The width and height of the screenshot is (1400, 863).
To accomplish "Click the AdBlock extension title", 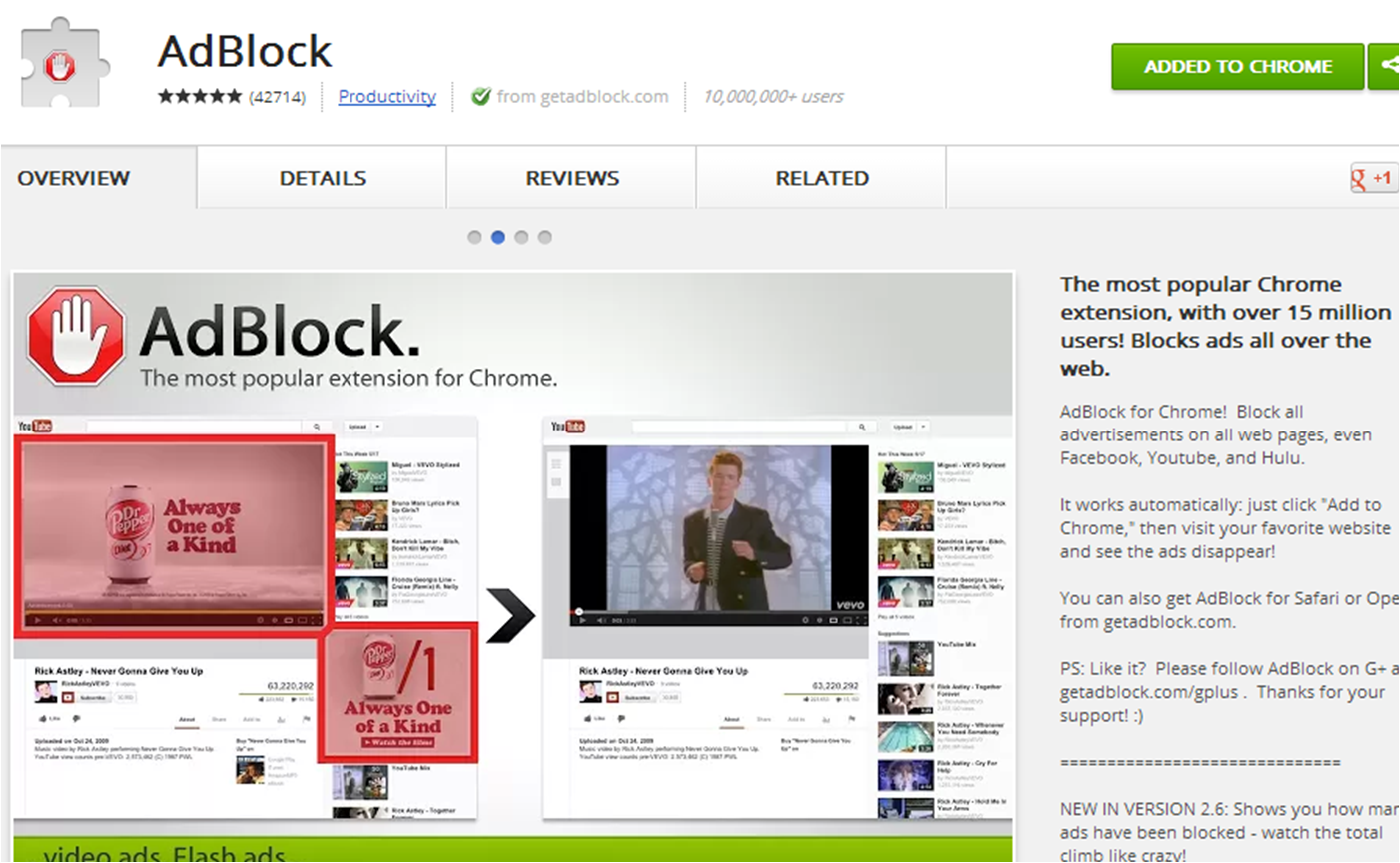I will tap(245, 51).
